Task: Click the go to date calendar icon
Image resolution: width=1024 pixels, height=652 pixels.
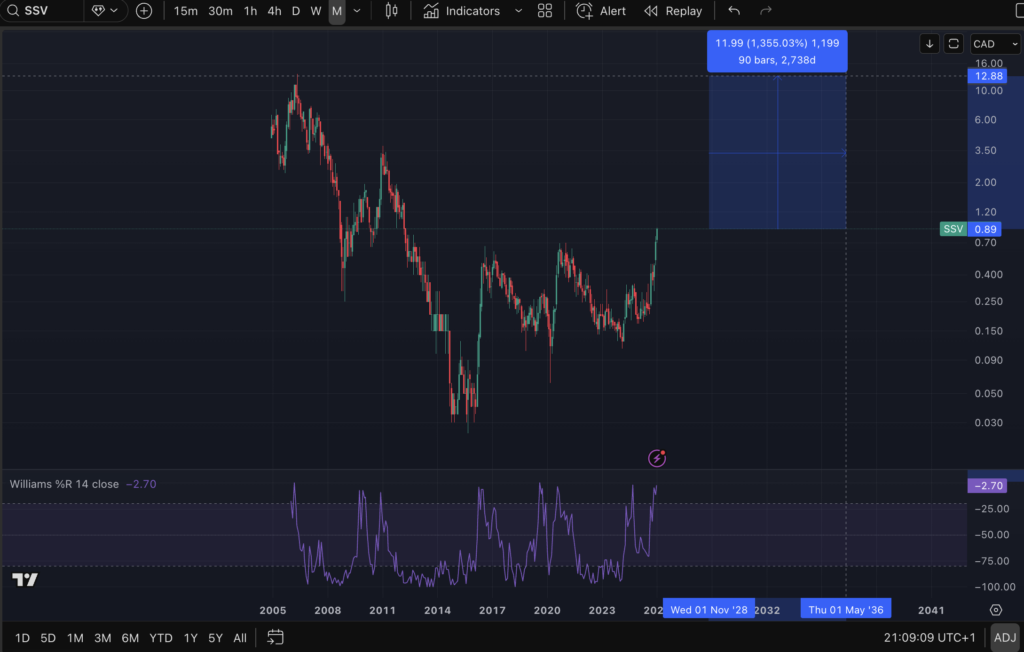Action: (x=276, y=637)
